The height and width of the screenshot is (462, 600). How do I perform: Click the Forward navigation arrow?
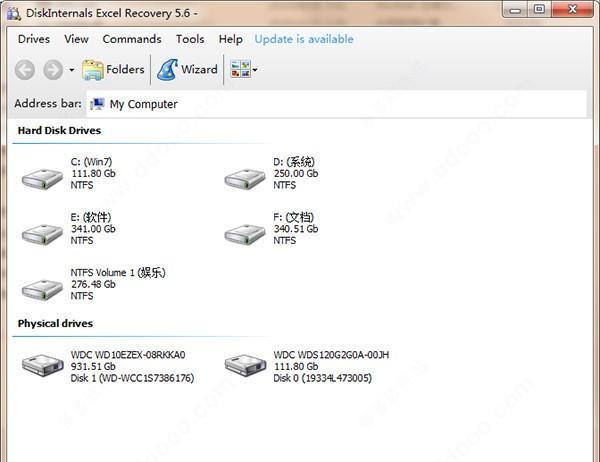coord(53,70)
